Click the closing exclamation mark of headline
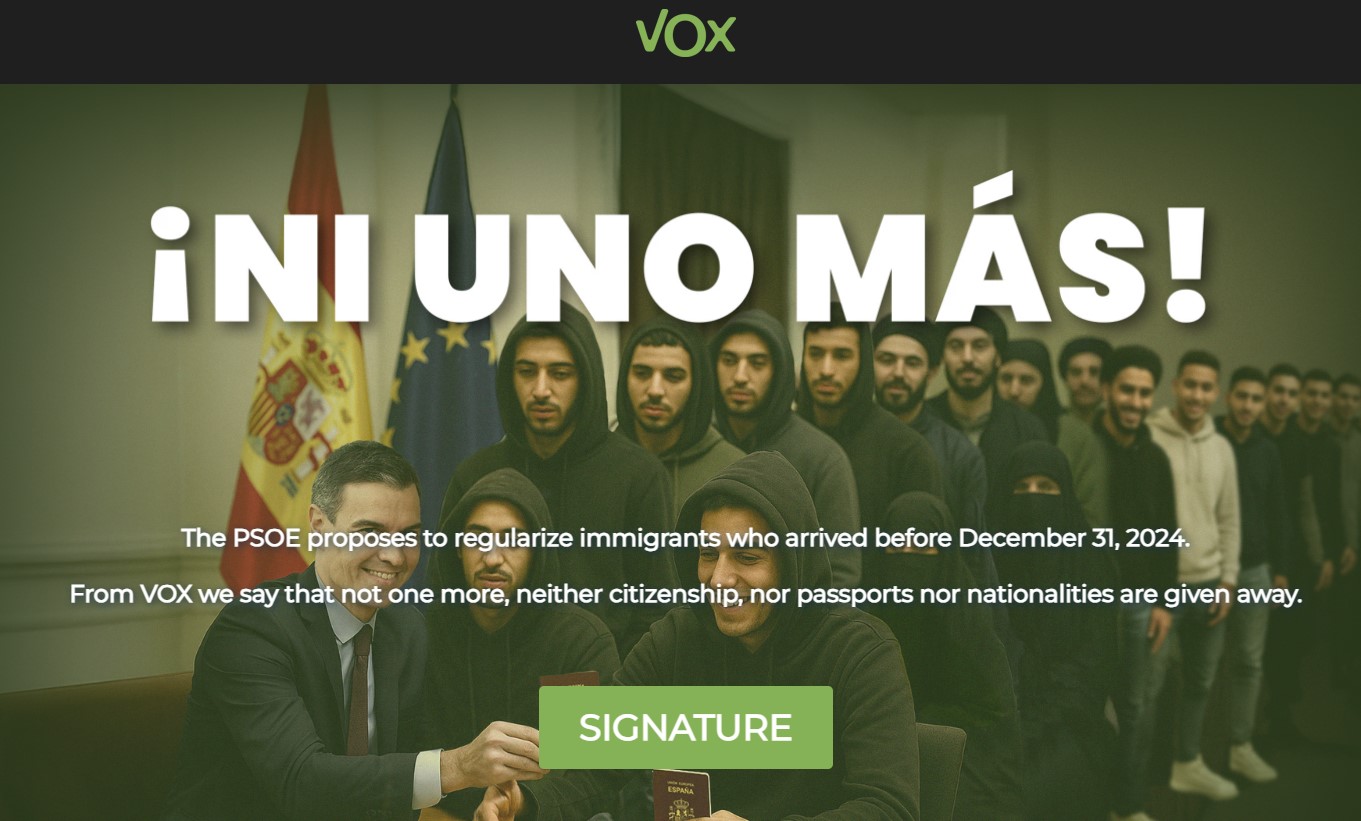 pyautogui.click(x=1187, y=264)
